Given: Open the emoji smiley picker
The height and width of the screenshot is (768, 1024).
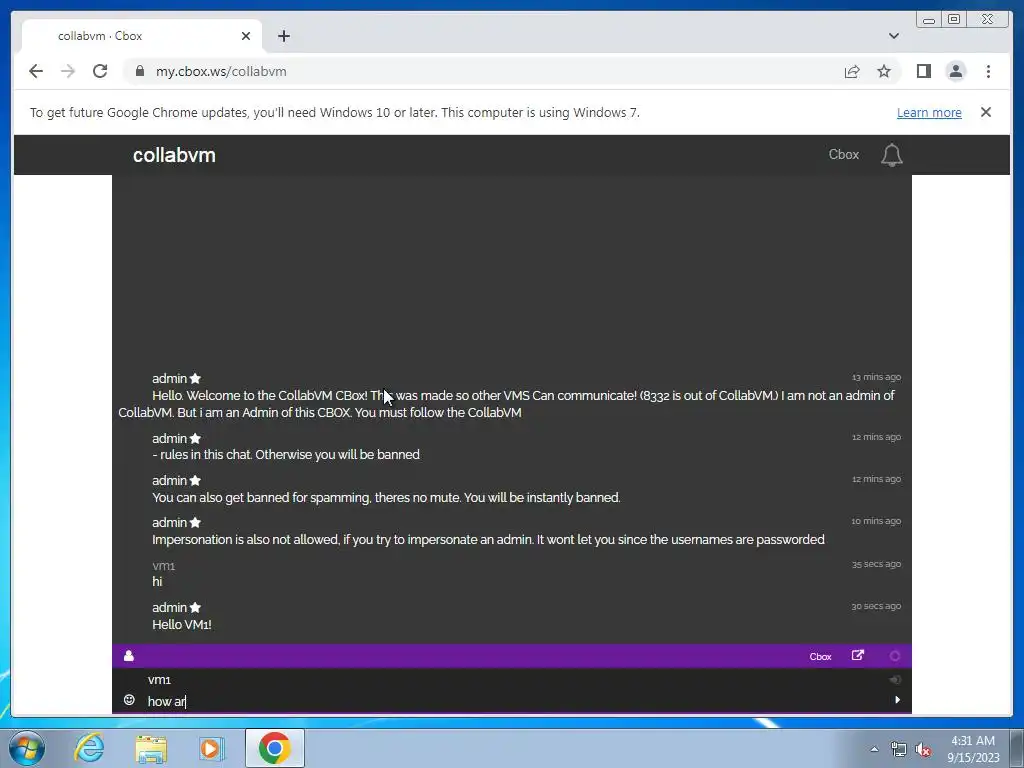Looking at the screenshot, I should pos(129,700).
